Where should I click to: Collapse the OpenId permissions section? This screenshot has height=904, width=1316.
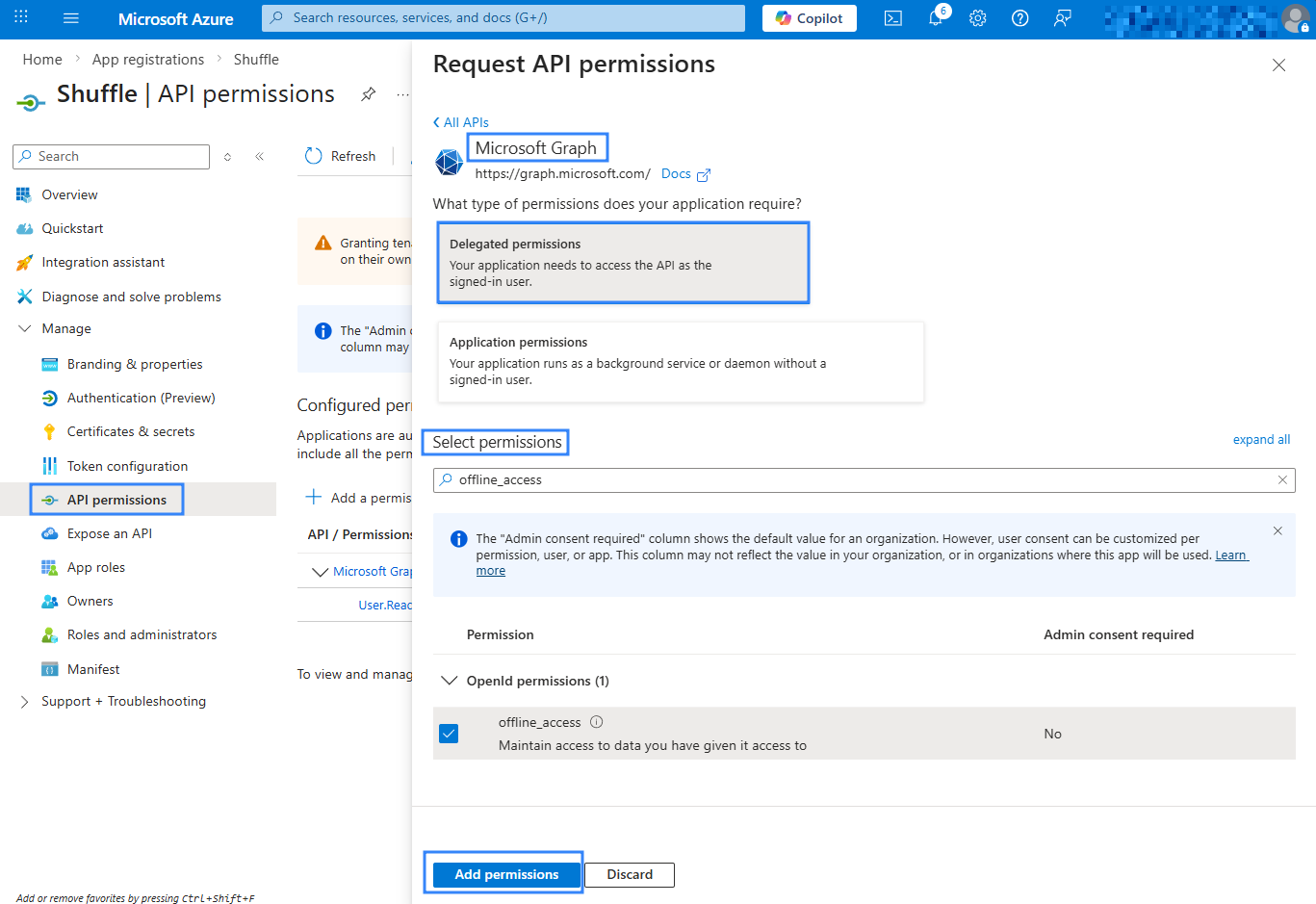(x=449, y=681)
